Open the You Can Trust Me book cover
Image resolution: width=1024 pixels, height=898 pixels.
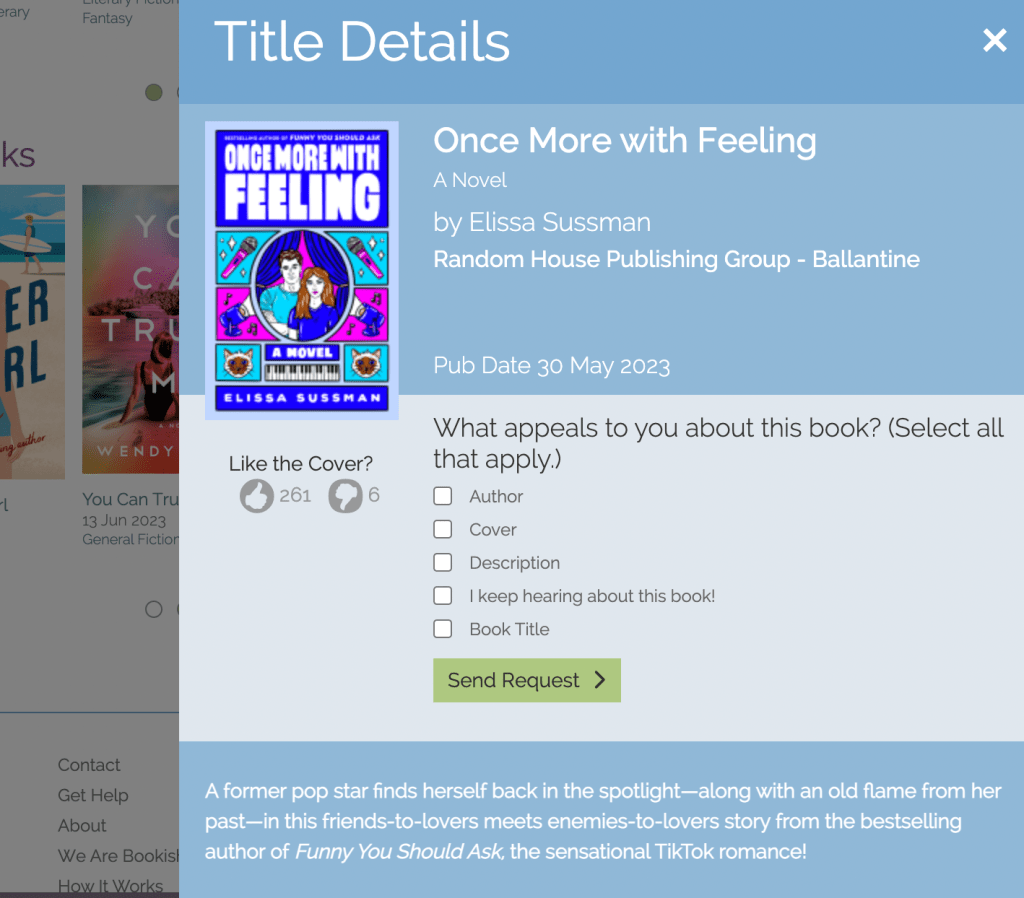pos(131,330)
